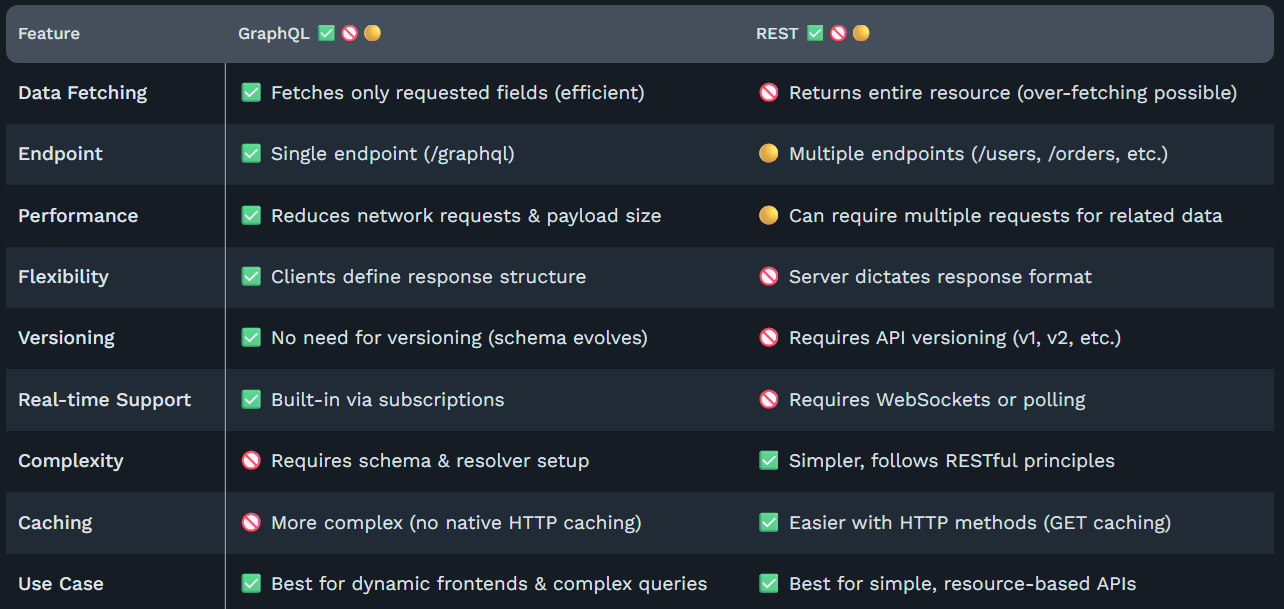Image resolution: width=1284 pixels, height=609 pixels.
Task: Click the green check icon in GraphQL header
Action: 326,33
